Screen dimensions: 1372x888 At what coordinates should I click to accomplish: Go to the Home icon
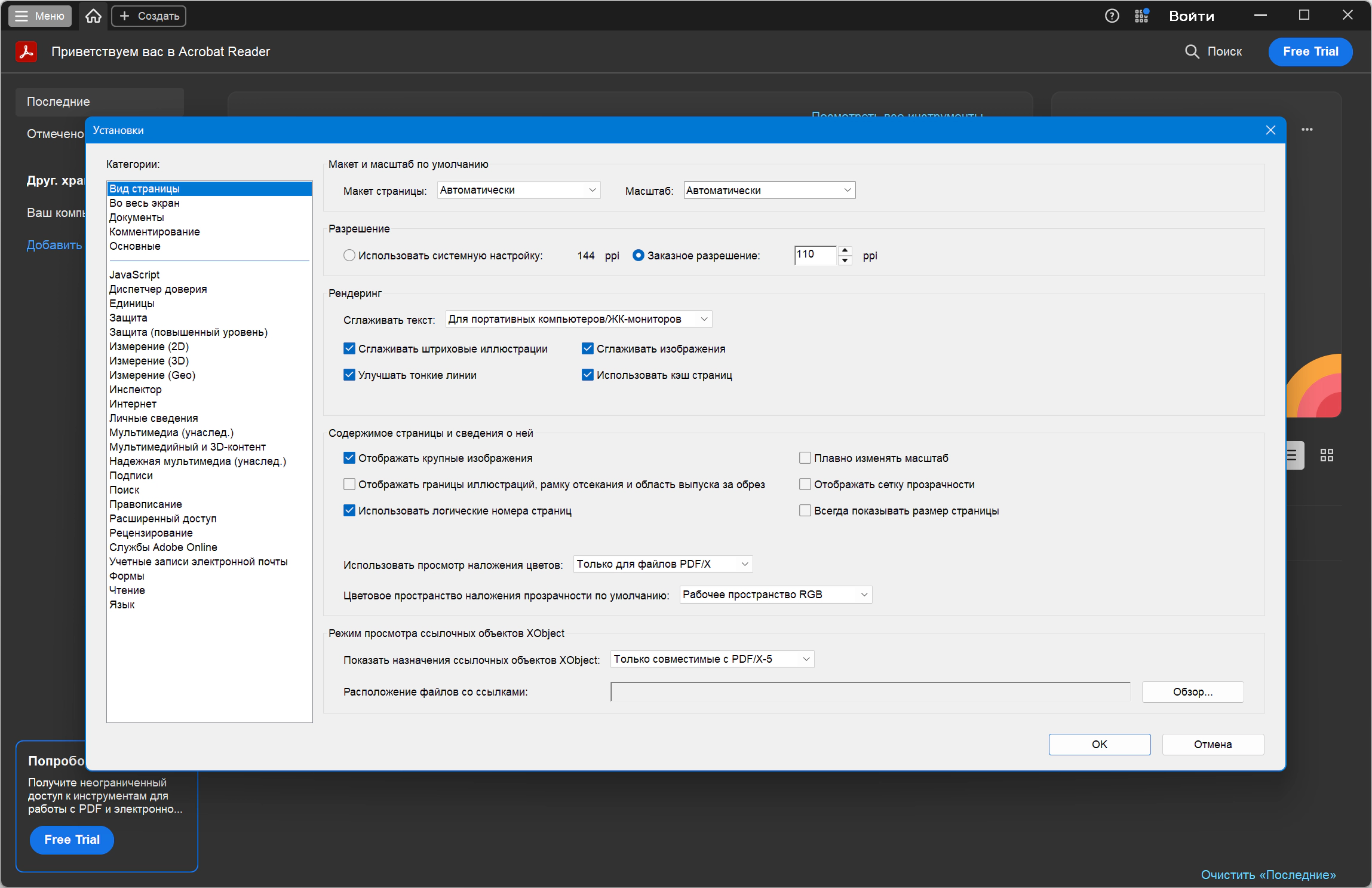tap(93, 16)
